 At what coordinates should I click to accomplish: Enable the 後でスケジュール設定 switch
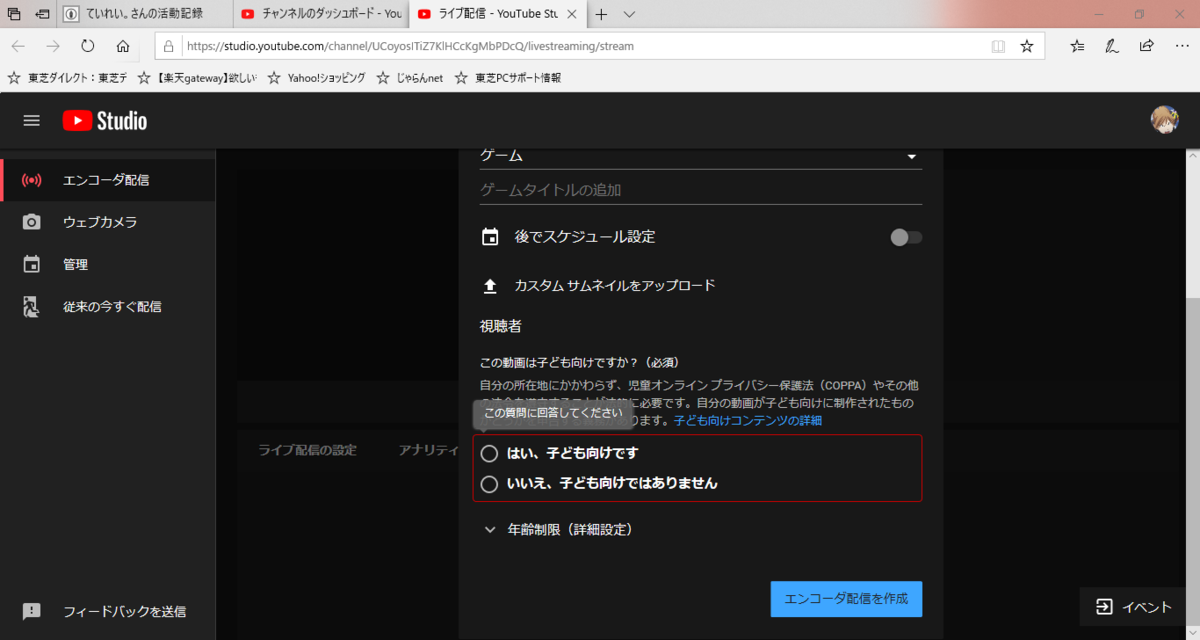905,237
